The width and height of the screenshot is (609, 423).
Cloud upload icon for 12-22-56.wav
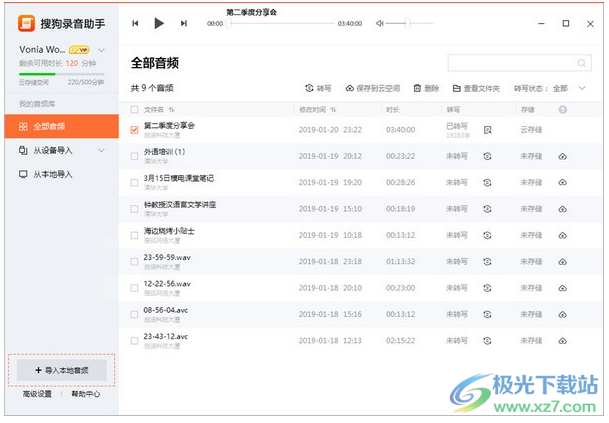[x=563, y=288]
